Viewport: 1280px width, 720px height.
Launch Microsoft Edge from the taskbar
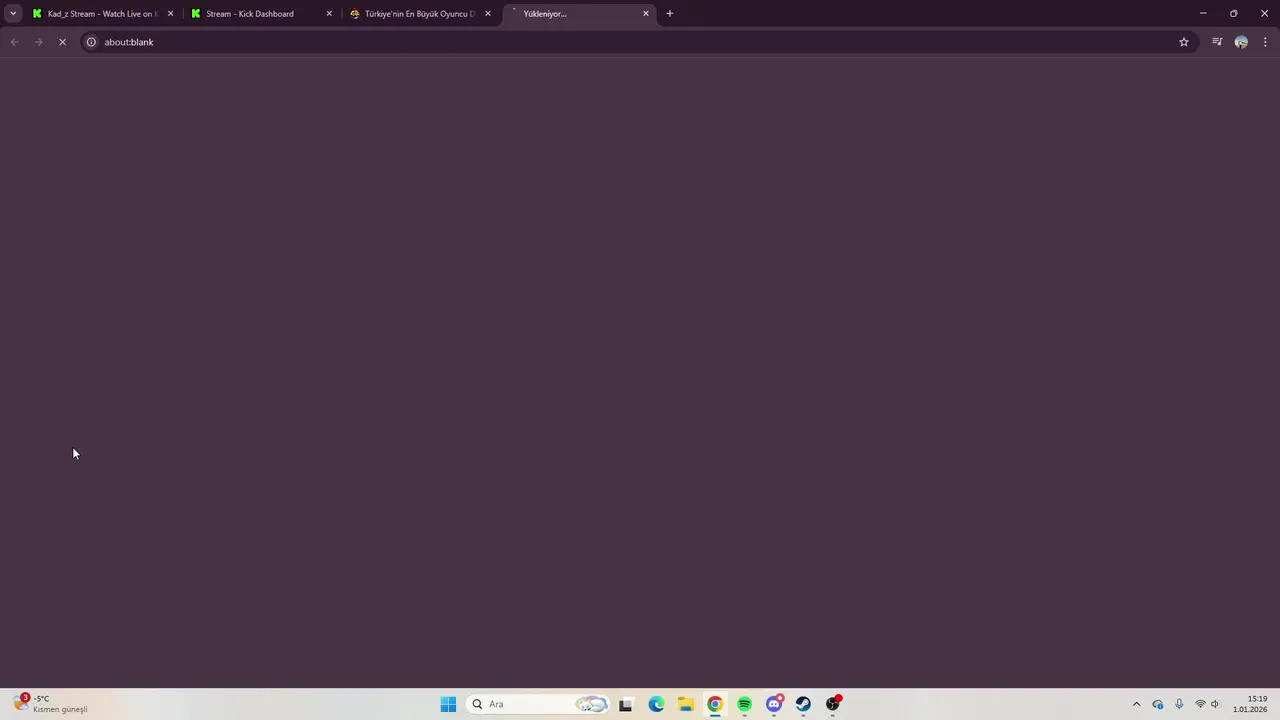pyautogui.click(x=656, y=704)
